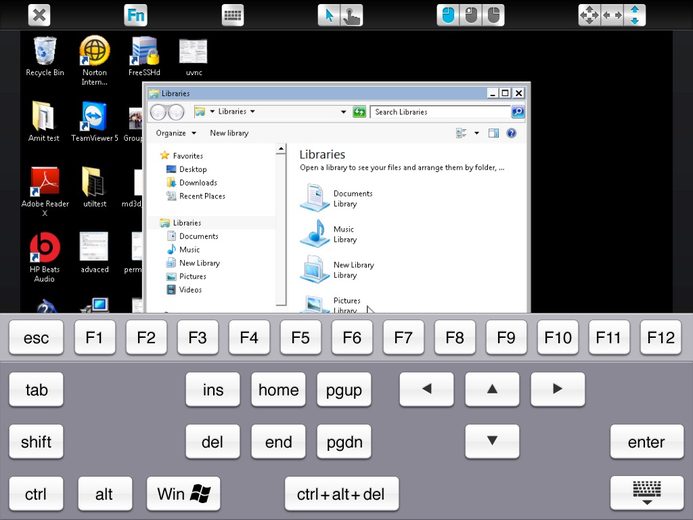Toggle the preview pane icon
693x520 pixels.
click(x=493, y=133)
